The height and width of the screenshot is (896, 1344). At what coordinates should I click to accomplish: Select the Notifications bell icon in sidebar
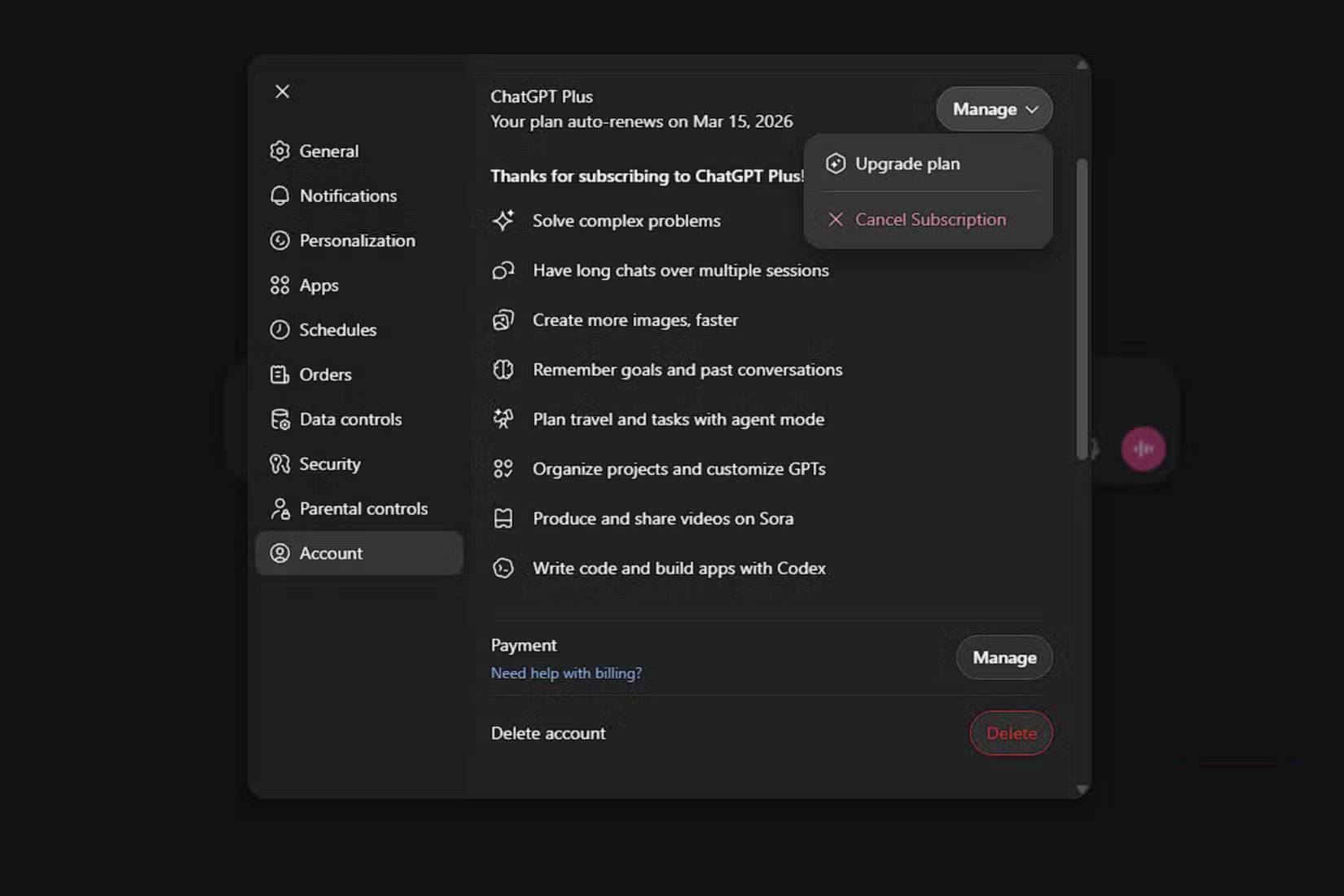[x=280, y=195]
